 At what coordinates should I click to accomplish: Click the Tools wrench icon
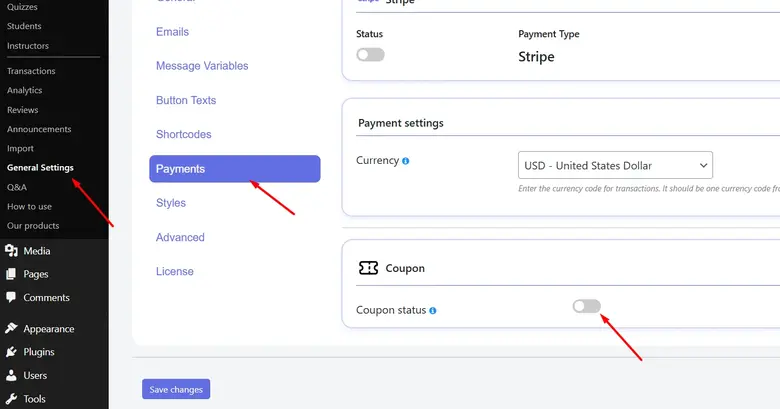click(11, 399)
